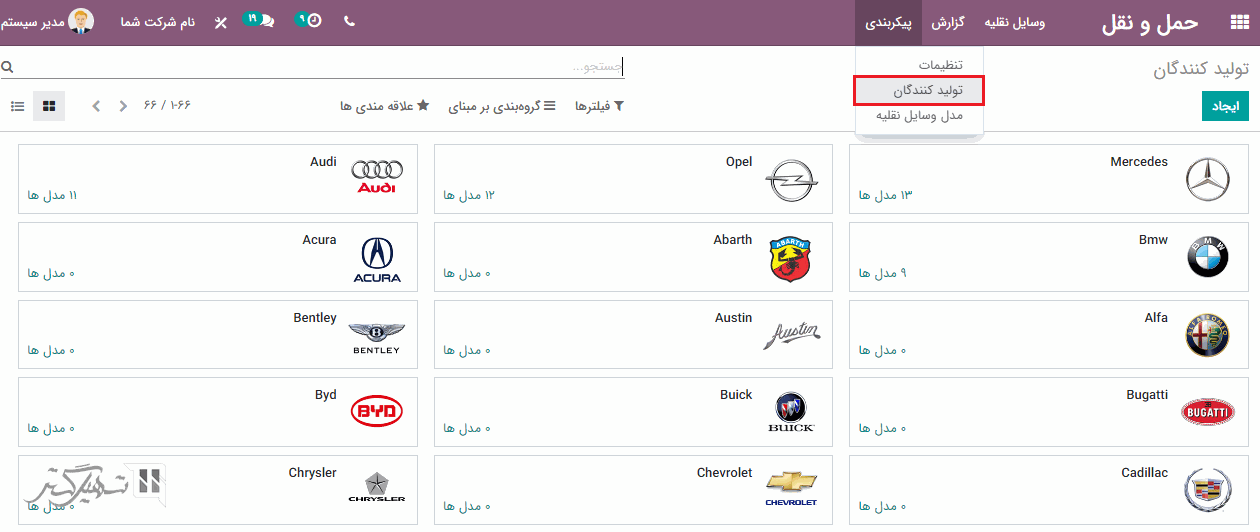Choose مدل وسایل نقلیه menu entry
The height and width of the screenshot is (532, 1260).
(919, 116)
